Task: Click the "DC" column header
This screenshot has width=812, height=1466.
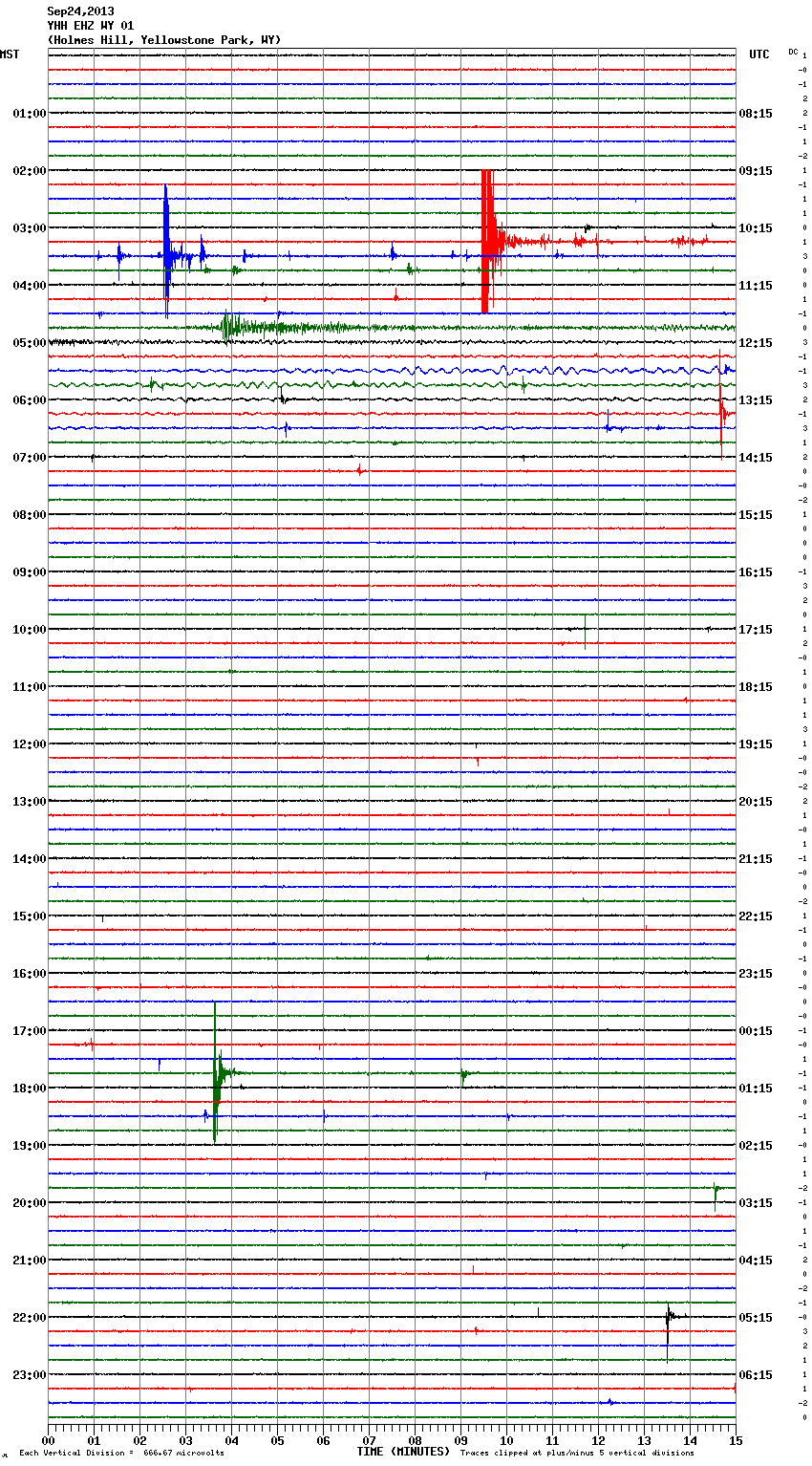Action: pyautogui.click(x=793, y=52)
